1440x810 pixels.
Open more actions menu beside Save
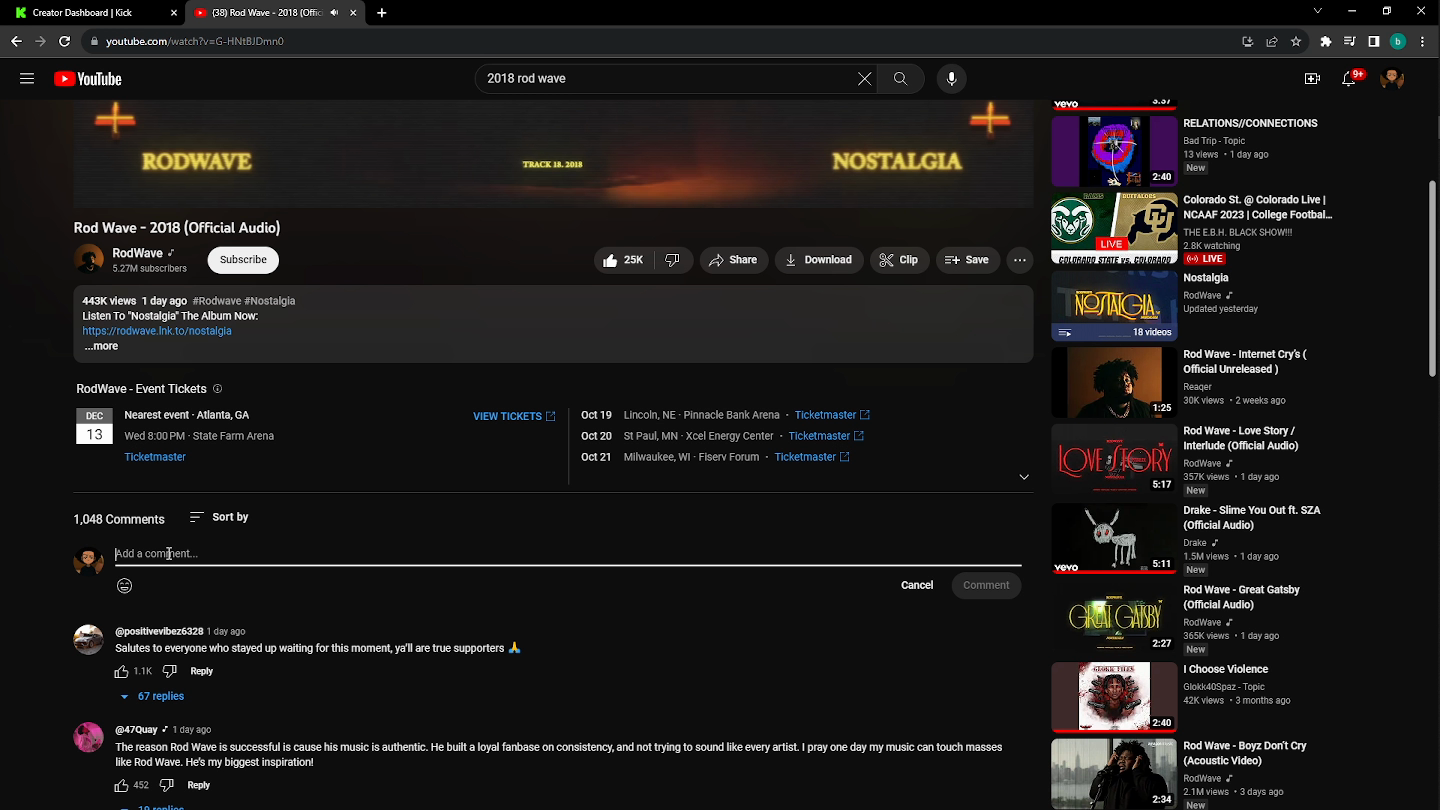tap(1020, 260)
